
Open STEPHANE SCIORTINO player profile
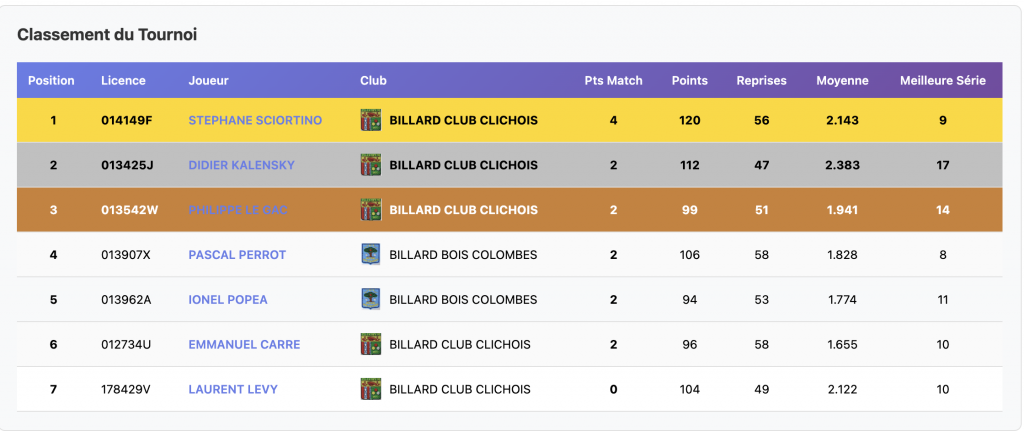point(255,120)
